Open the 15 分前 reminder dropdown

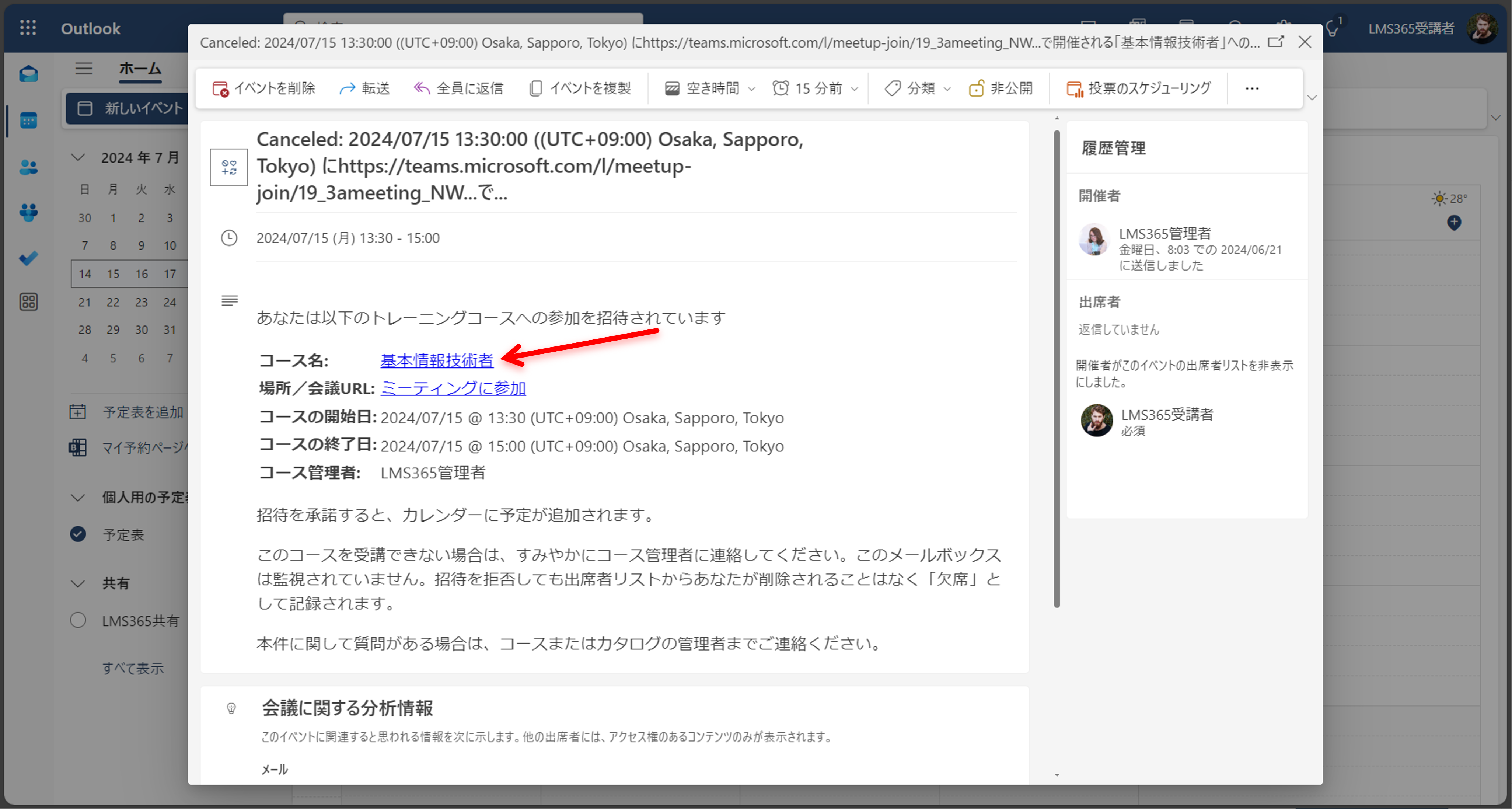tap(816, 88)
